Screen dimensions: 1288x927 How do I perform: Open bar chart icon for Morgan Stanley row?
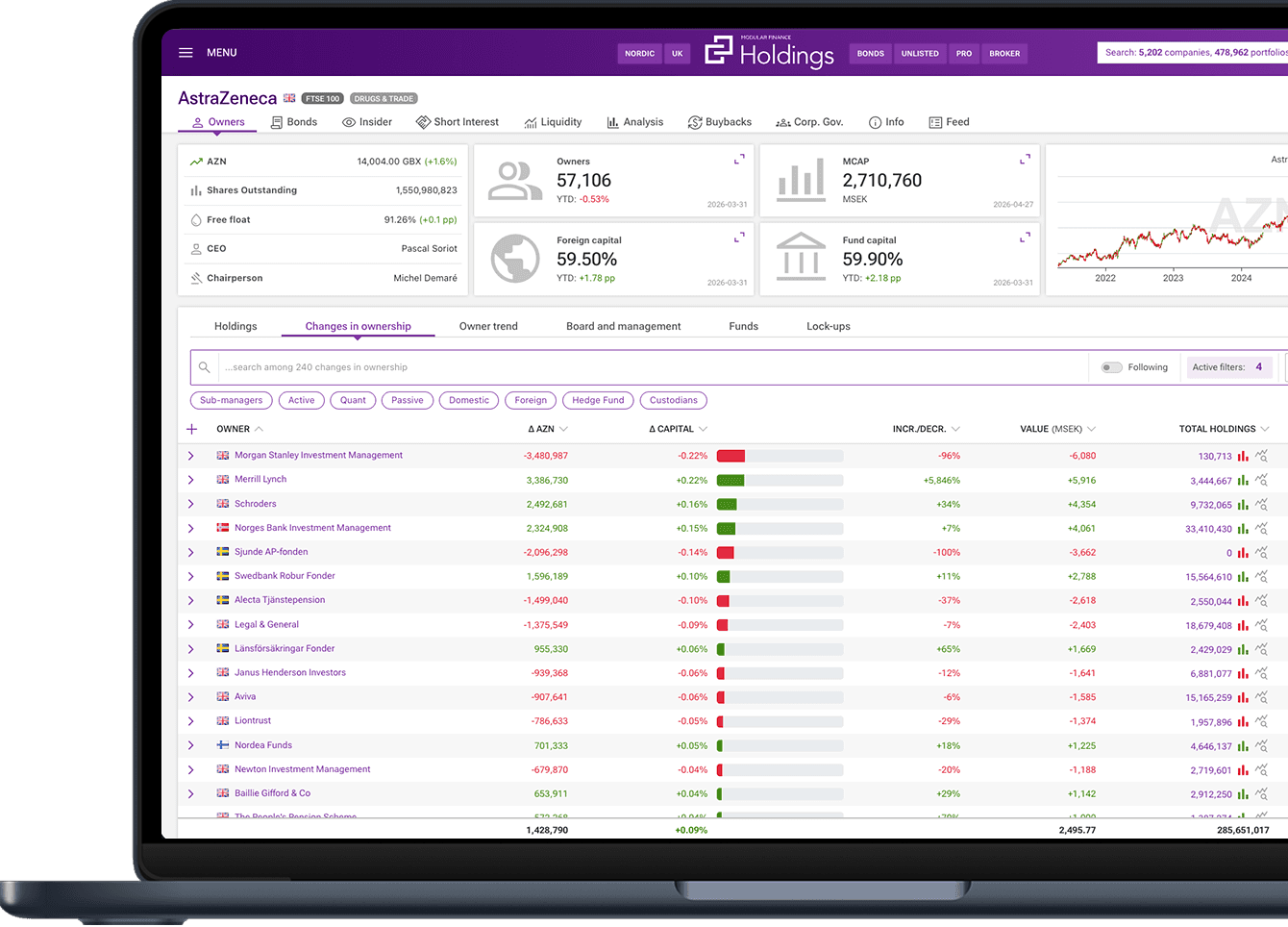point(1243,456)
